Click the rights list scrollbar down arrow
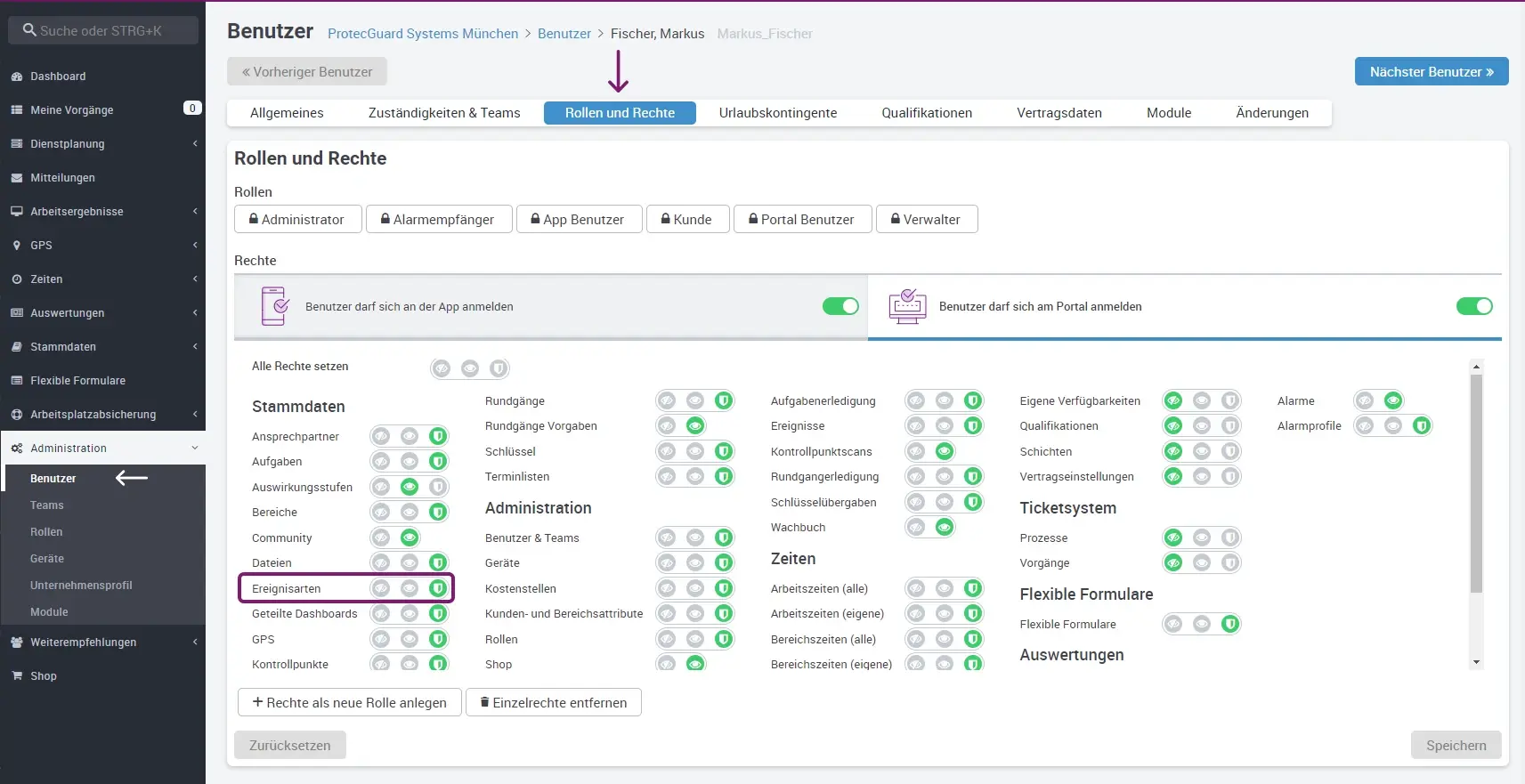This screenshot has width=1525, height=784. click(1476, 662)
